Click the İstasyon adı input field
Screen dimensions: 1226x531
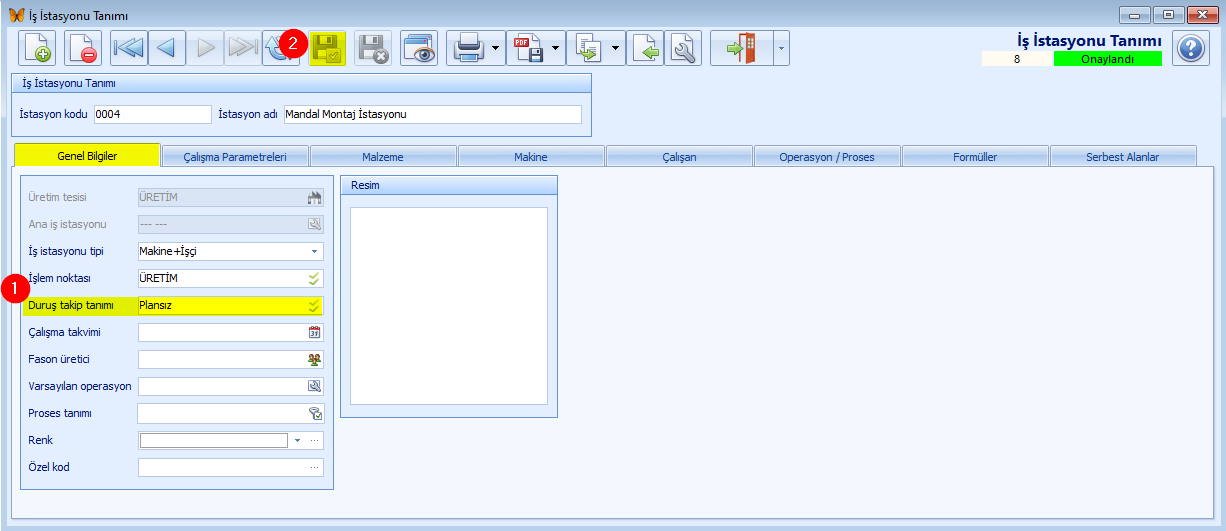[x=432, y=114]
